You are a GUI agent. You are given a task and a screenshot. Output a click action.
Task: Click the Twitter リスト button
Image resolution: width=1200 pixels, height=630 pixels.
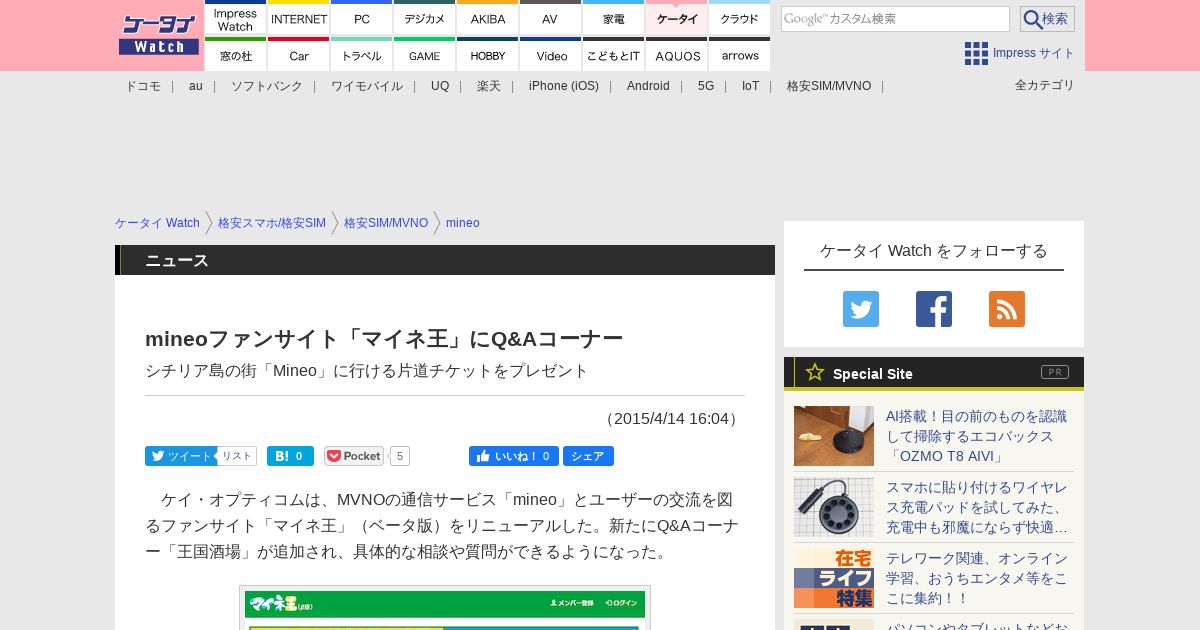click(237, 456)
